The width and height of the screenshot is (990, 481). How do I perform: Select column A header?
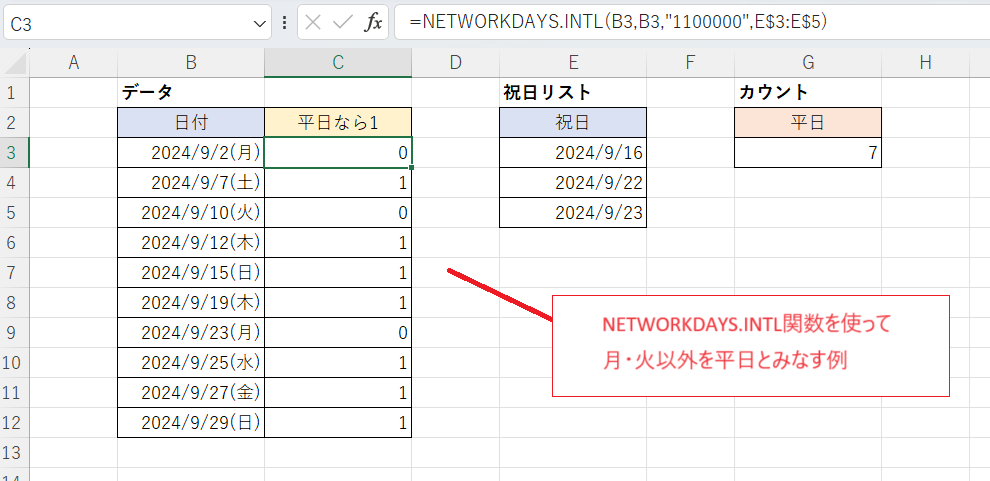click(73, 62)
